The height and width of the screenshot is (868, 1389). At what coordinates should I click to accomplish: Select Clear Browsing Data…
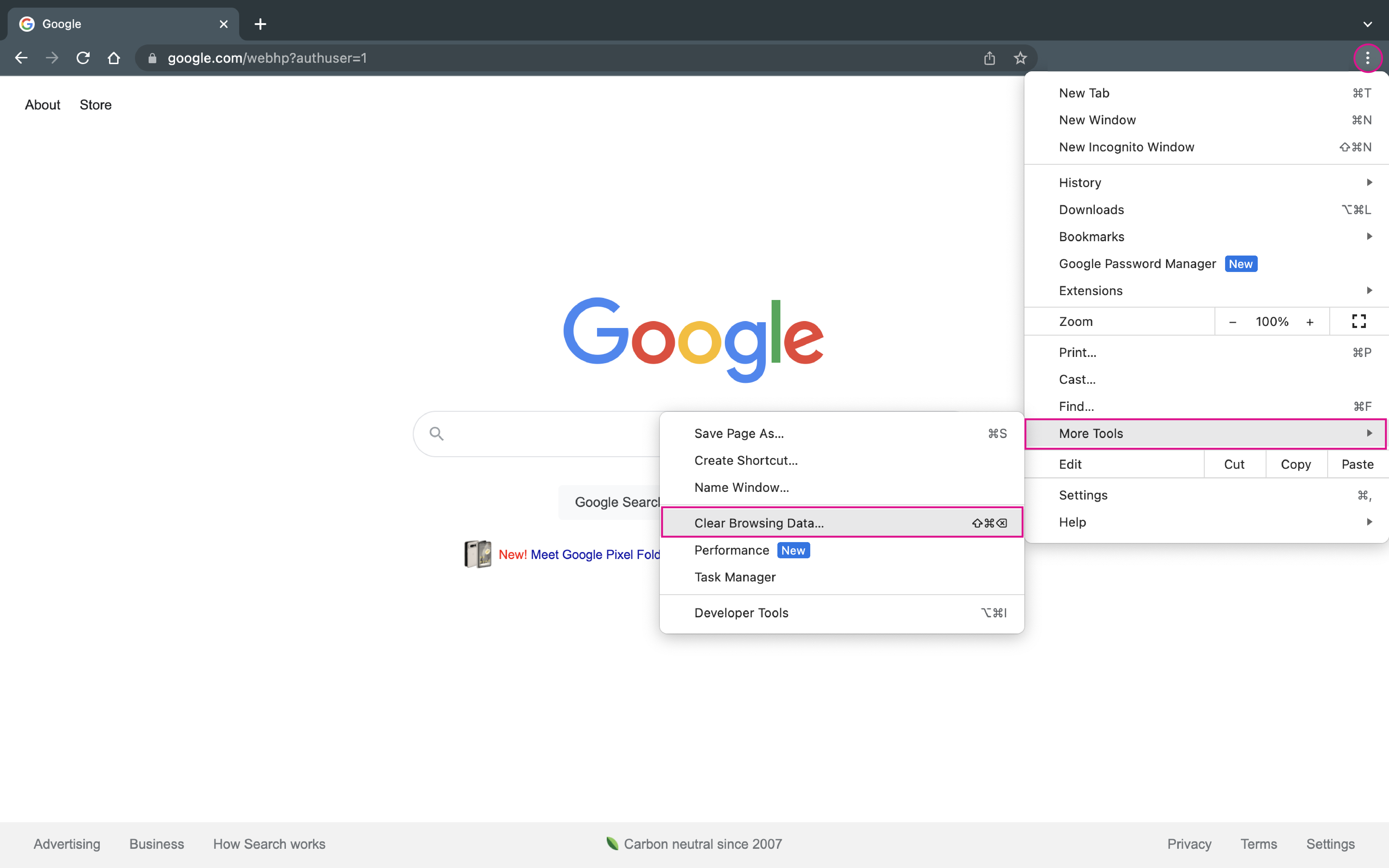point(842,523)
